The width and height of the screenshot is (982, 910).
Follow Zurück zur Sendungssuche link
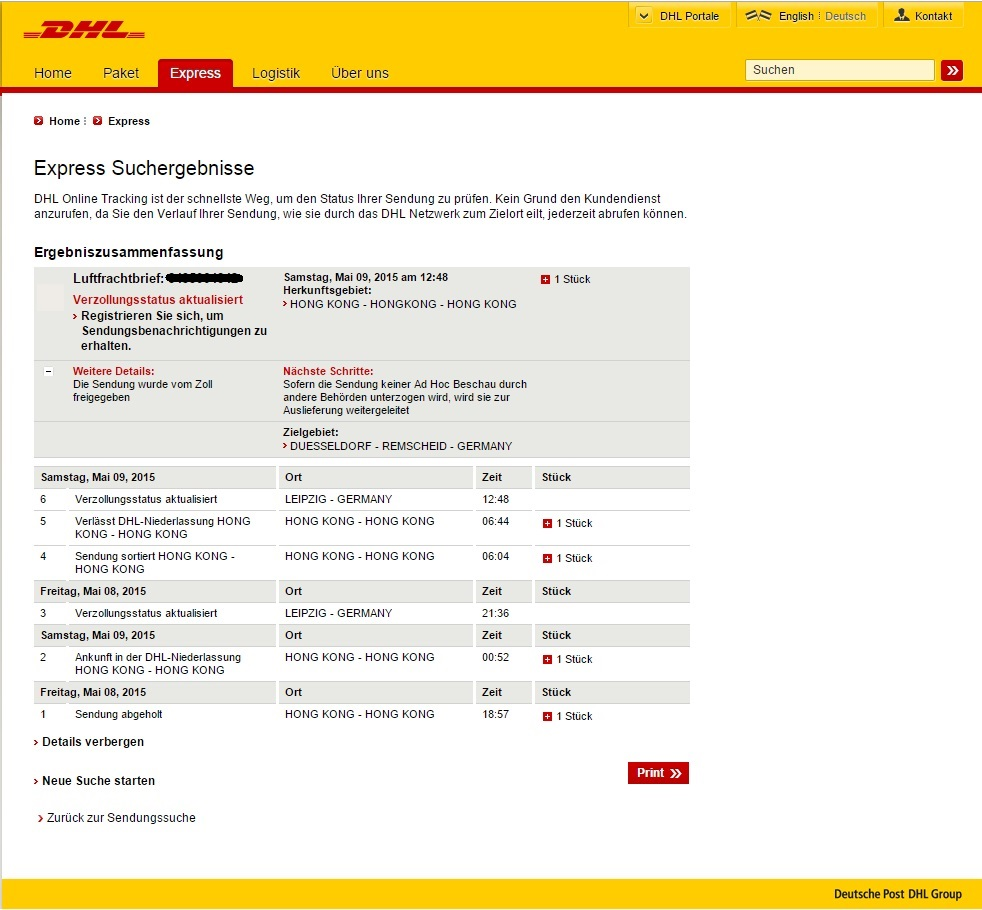(121, 818)
